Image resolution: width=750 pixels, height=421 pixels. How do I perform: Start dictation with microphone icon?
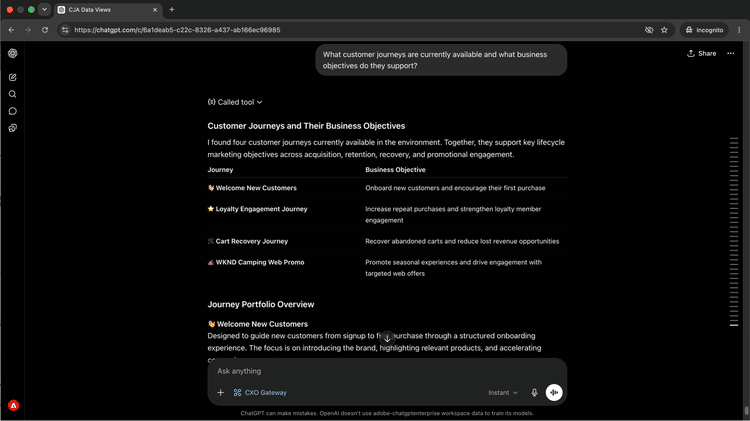[x=534, y=393]
